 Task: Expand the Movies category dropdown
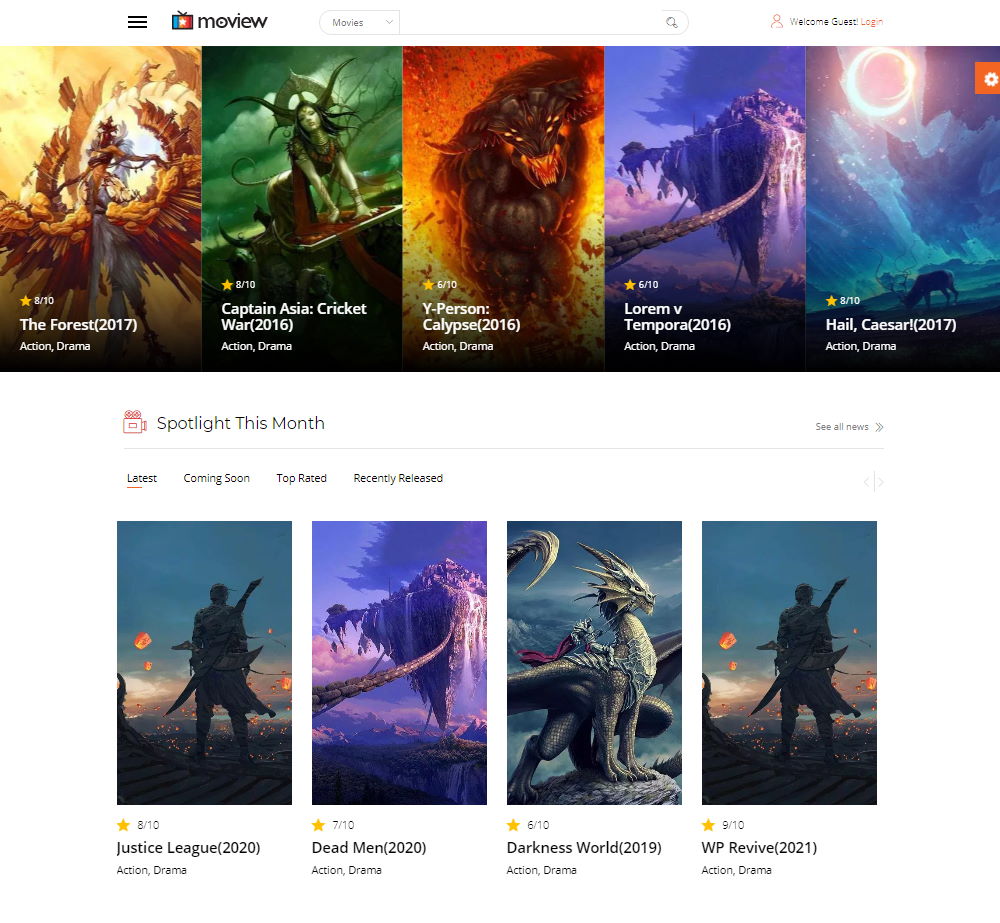pyautogui.click(x=360, y=22)
